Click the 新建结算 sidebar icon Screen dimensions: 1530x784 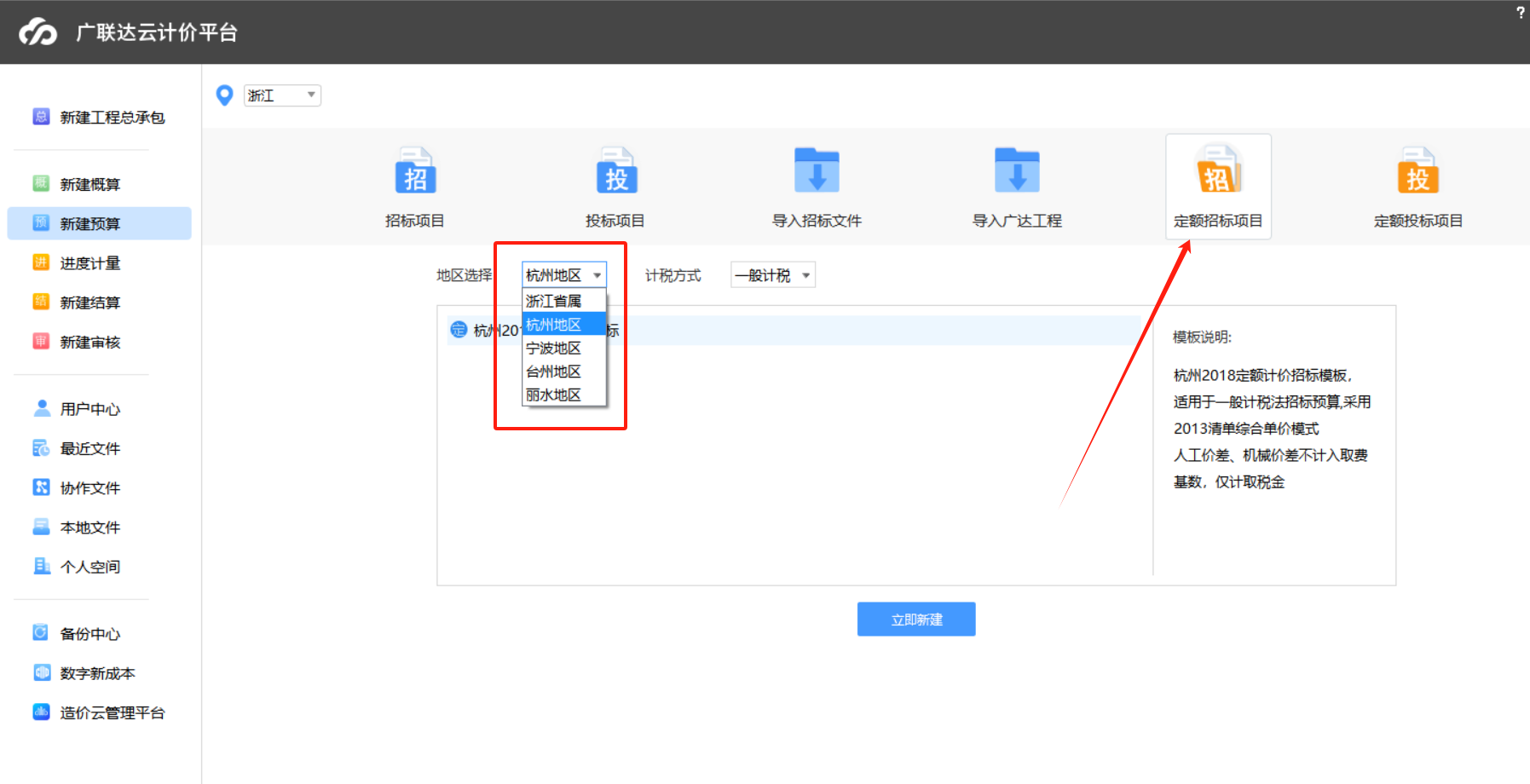[41, 302]
